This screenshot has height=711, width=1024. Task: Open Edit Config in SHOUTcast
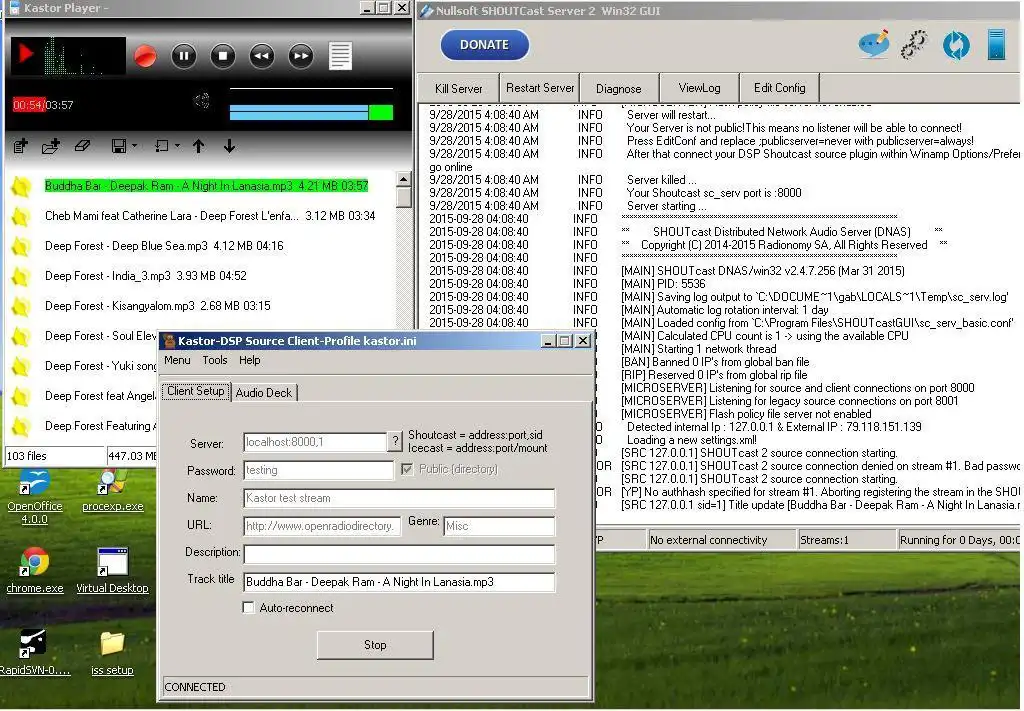pyautogui.click(x=779, y=87)
